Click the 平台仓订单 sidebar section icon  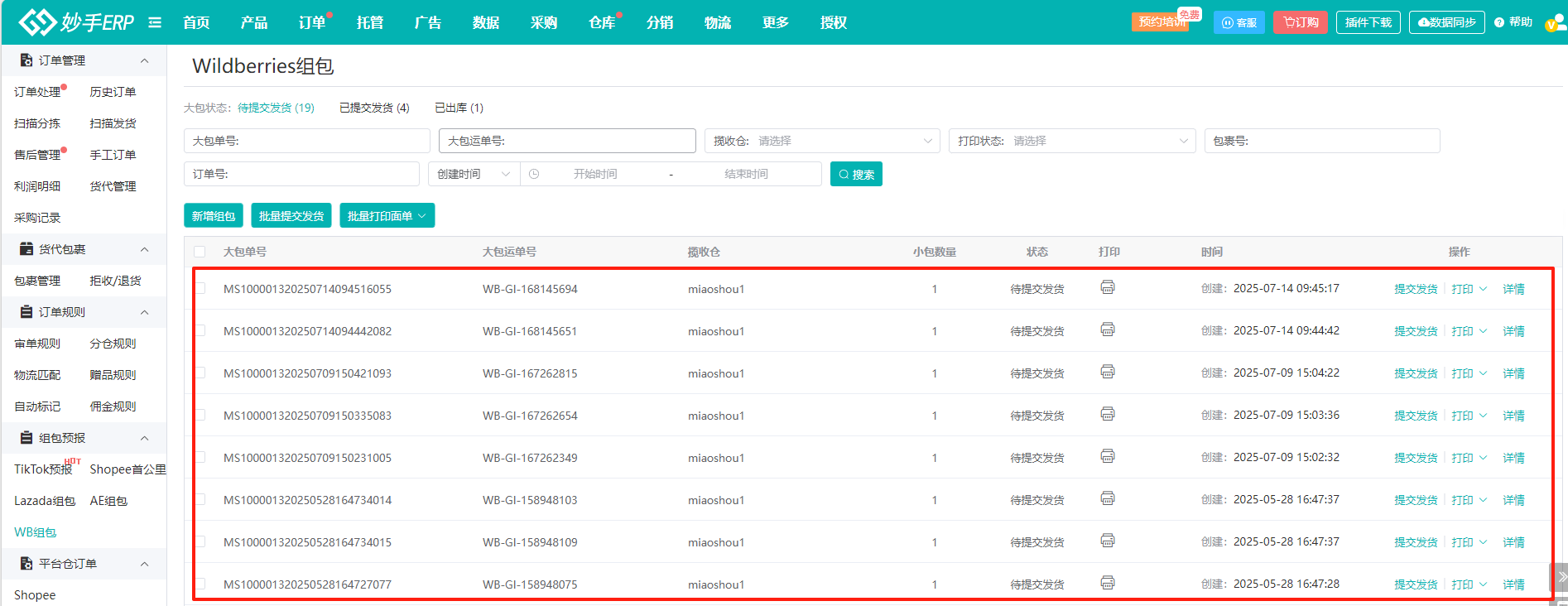[26, 564]
